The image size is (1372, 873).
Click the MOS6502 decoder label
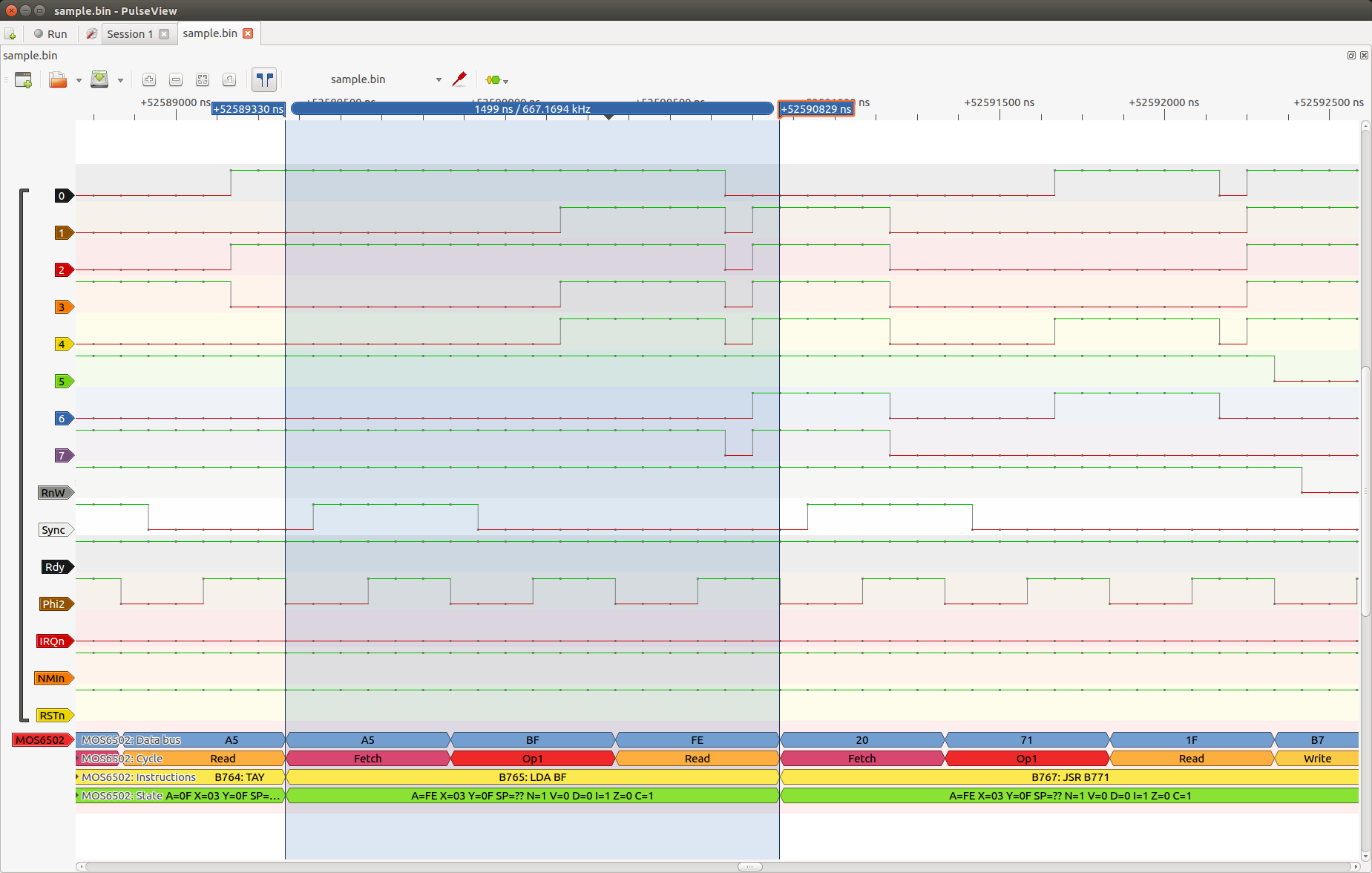(x=41, y=740)
